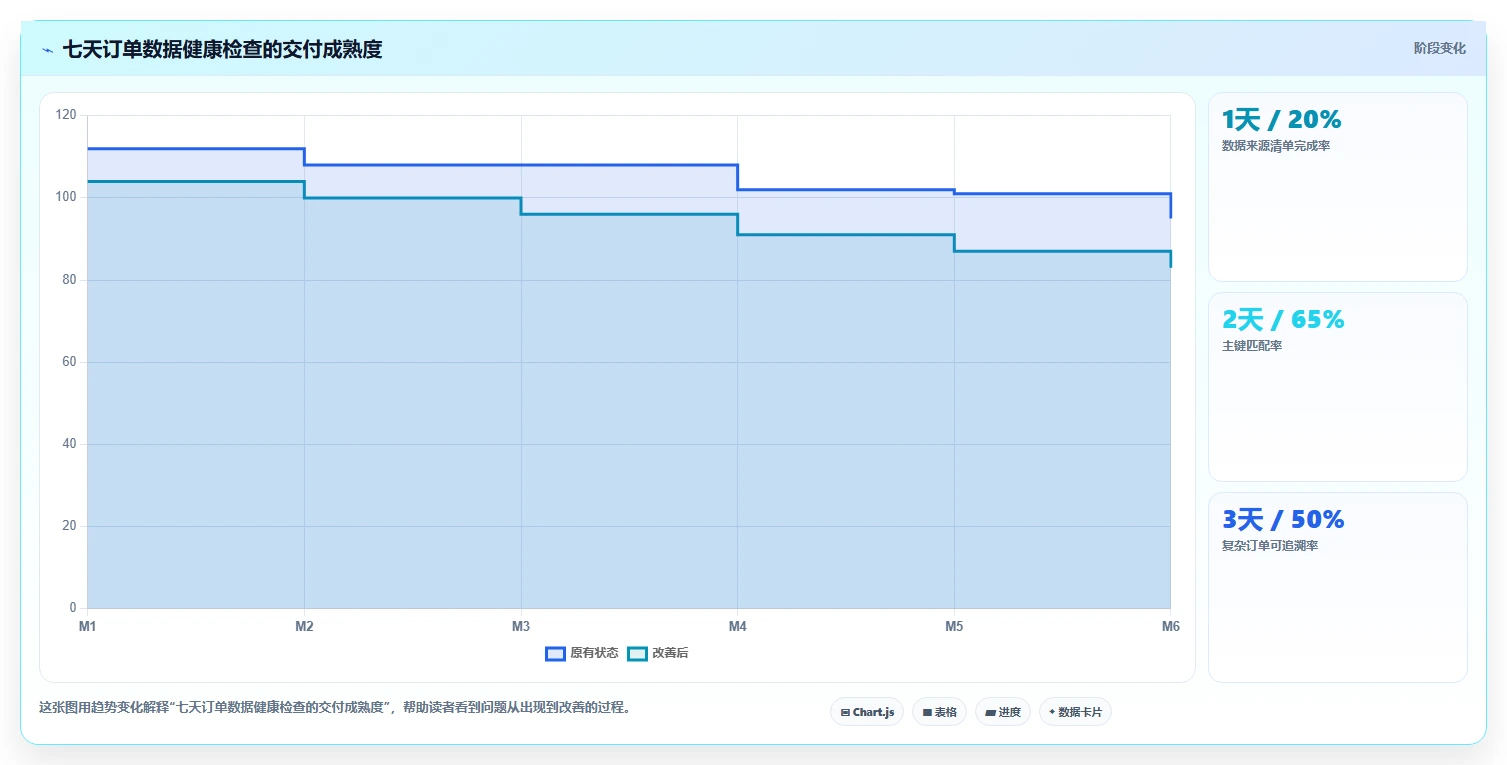Screen dimensions: 1507x765
Task: Click the 表格 tag button
Action: coord(939,712)
